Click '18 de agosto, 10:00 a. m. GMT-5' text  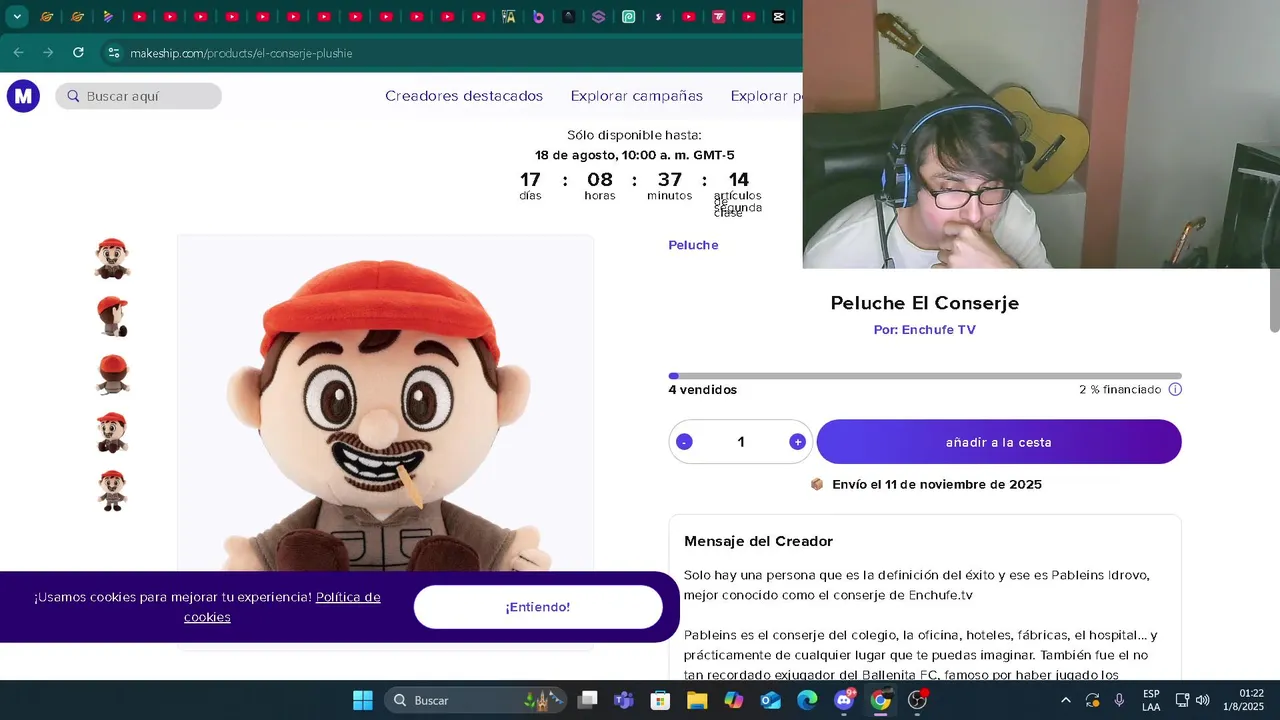(634, 155)
